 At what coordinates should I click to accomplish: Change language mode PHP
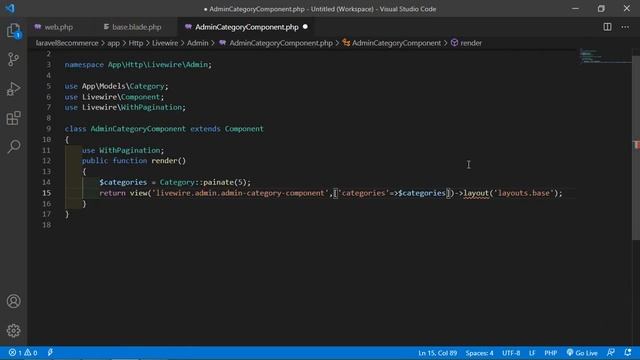(551, 353)
